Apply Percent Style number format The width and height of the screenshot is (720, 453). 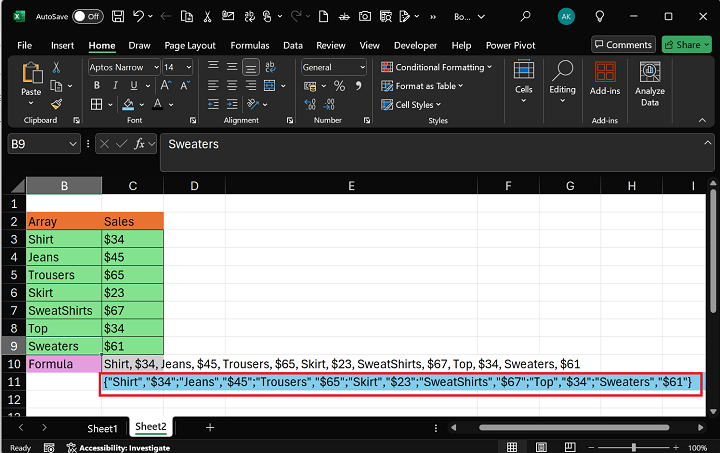click(x=338, y=85)
